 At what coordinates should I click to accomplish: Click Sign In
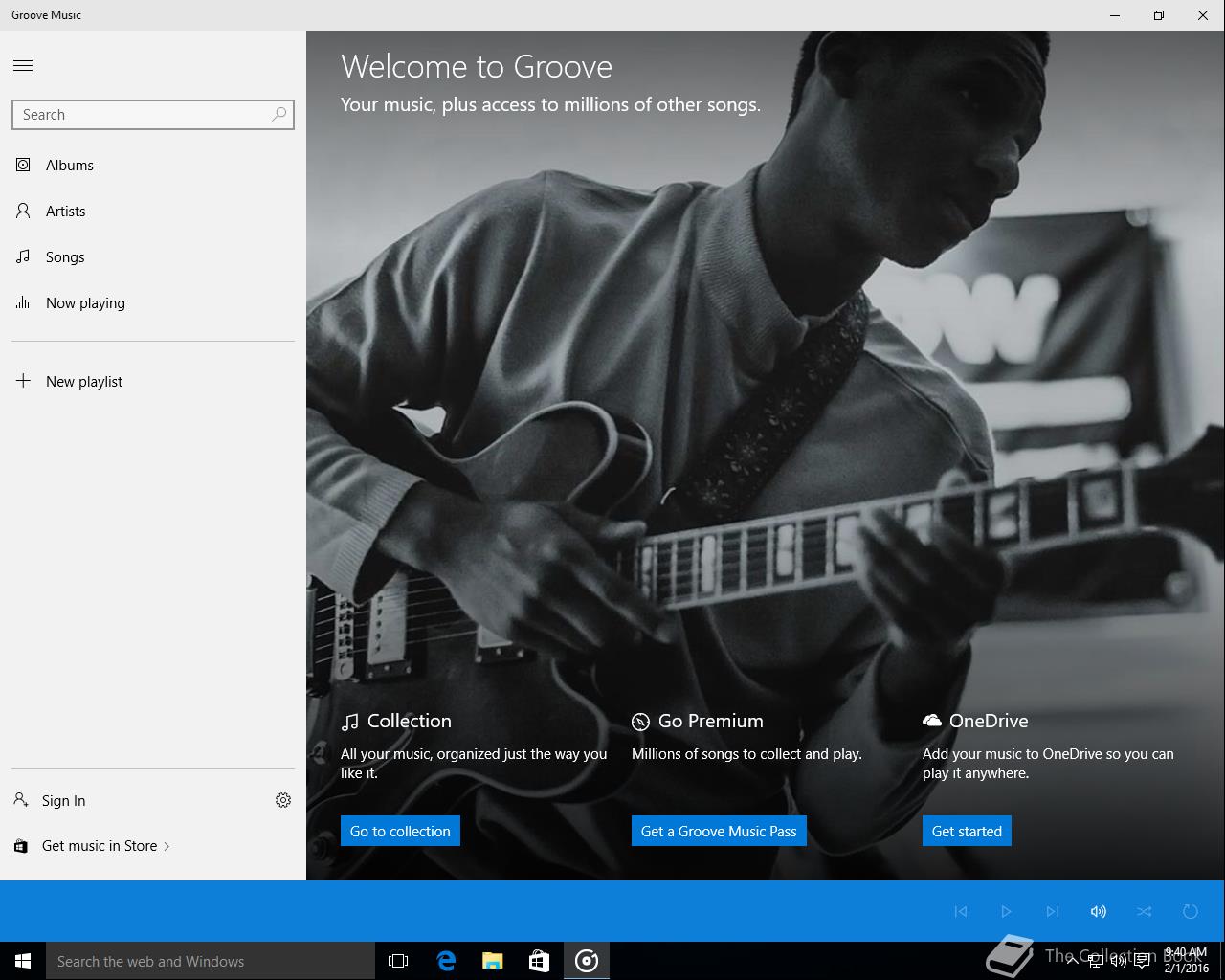pos(63,801)
